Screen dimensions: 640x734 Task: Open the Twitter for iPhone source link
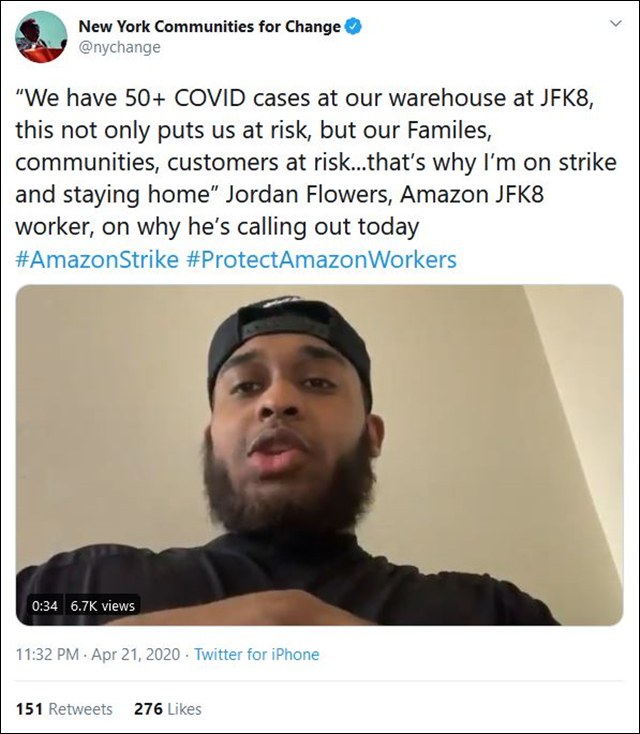click(257, 654)
